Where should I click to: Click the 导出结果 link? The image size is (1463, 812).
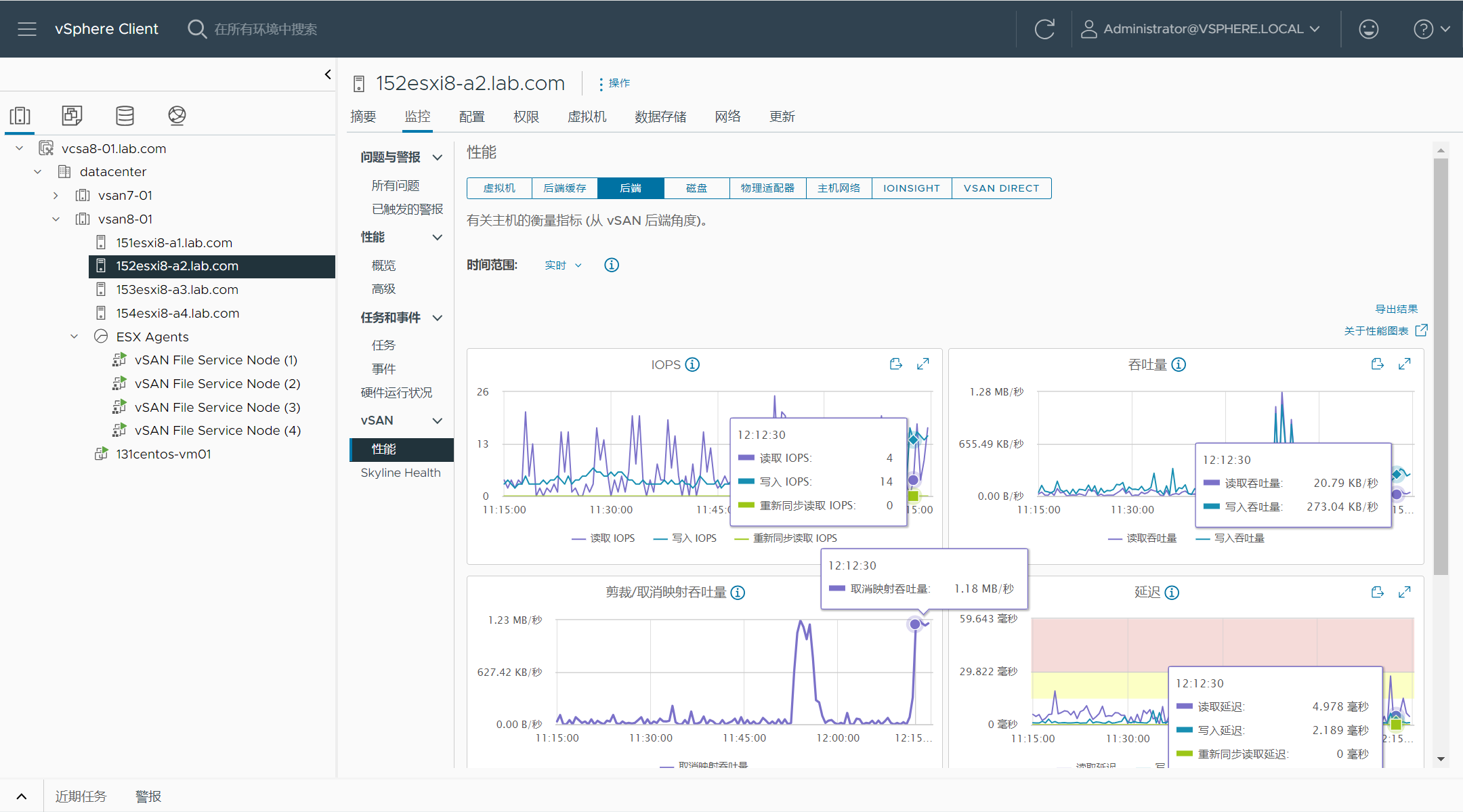1396,309
